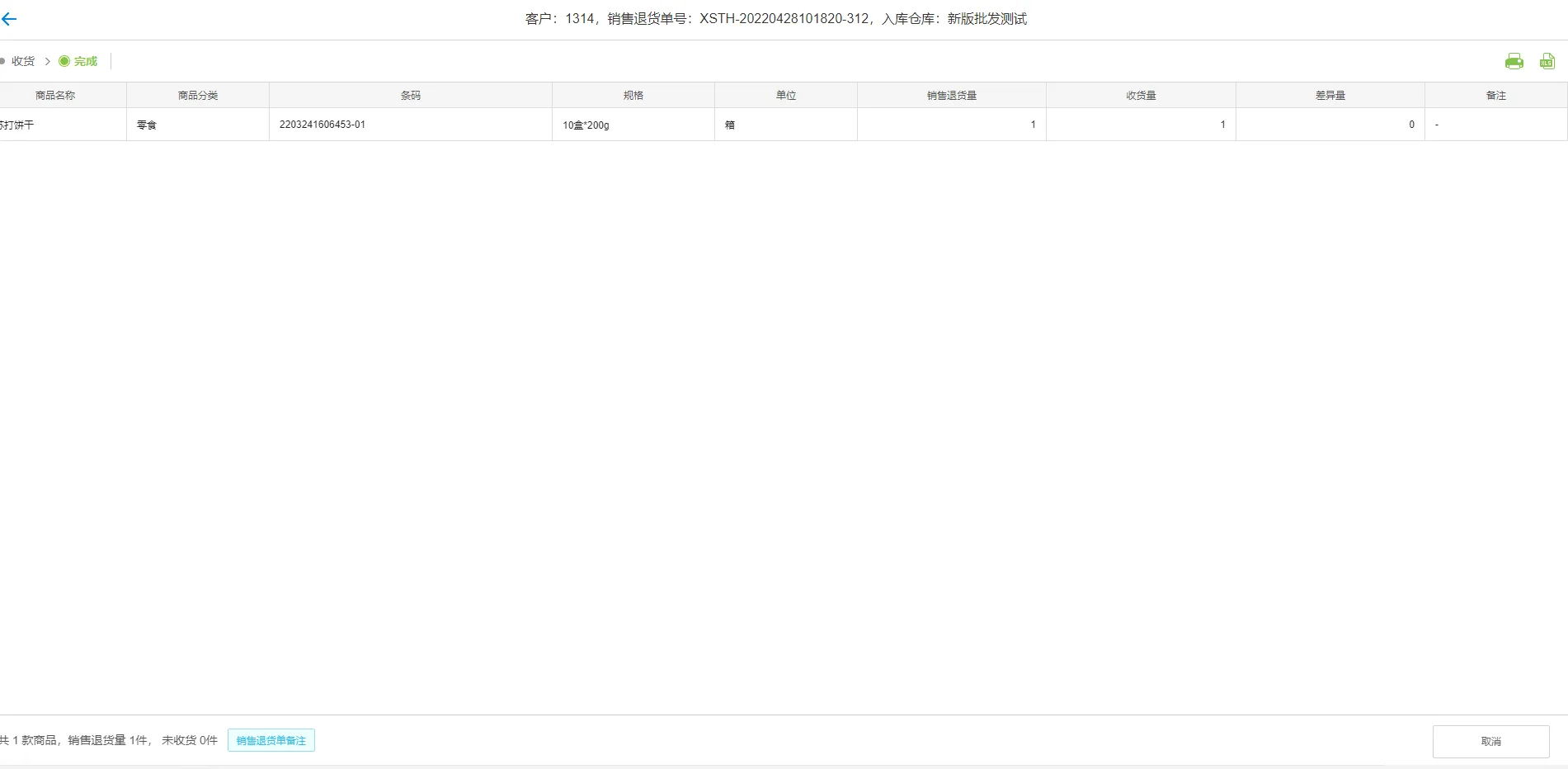1568x769 pixels.
Task: Click the 取消 button
Action: pyautogui.click(x=1490, y=741)
